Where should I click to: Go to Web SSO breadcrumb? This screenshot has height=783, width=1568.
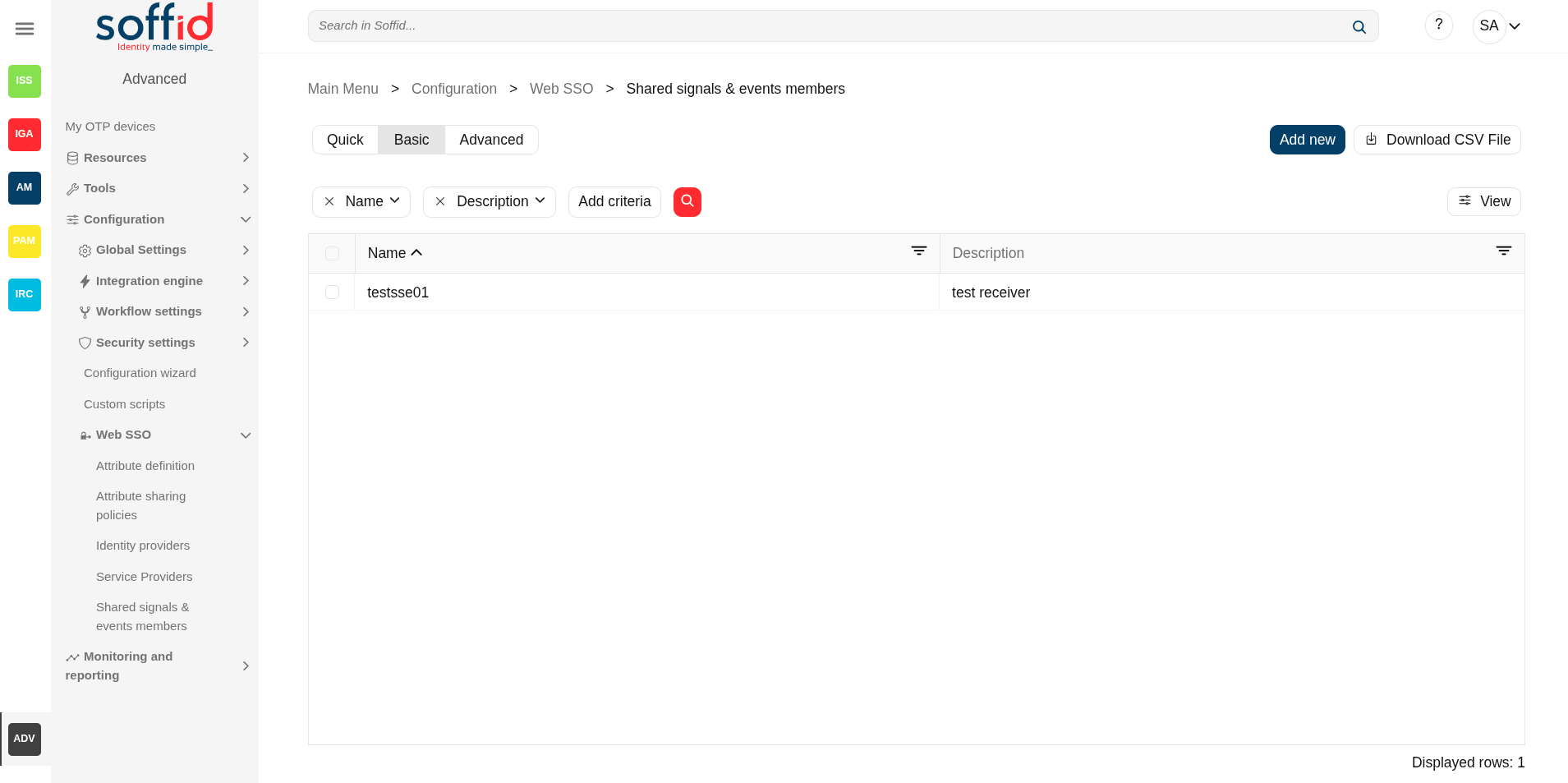(x=561, y=89)
